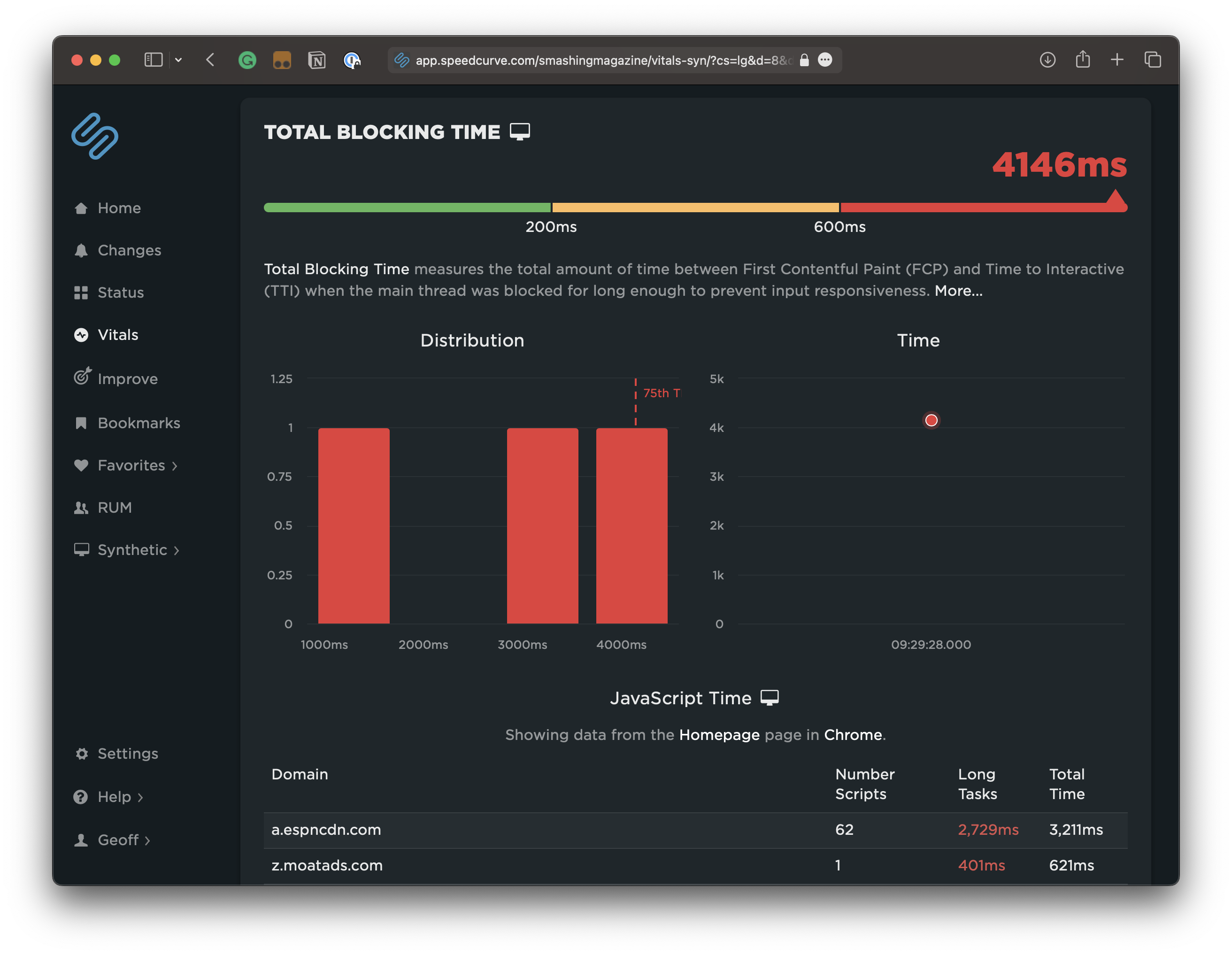Click the padlock icon in the address bar

coord(803,60)
